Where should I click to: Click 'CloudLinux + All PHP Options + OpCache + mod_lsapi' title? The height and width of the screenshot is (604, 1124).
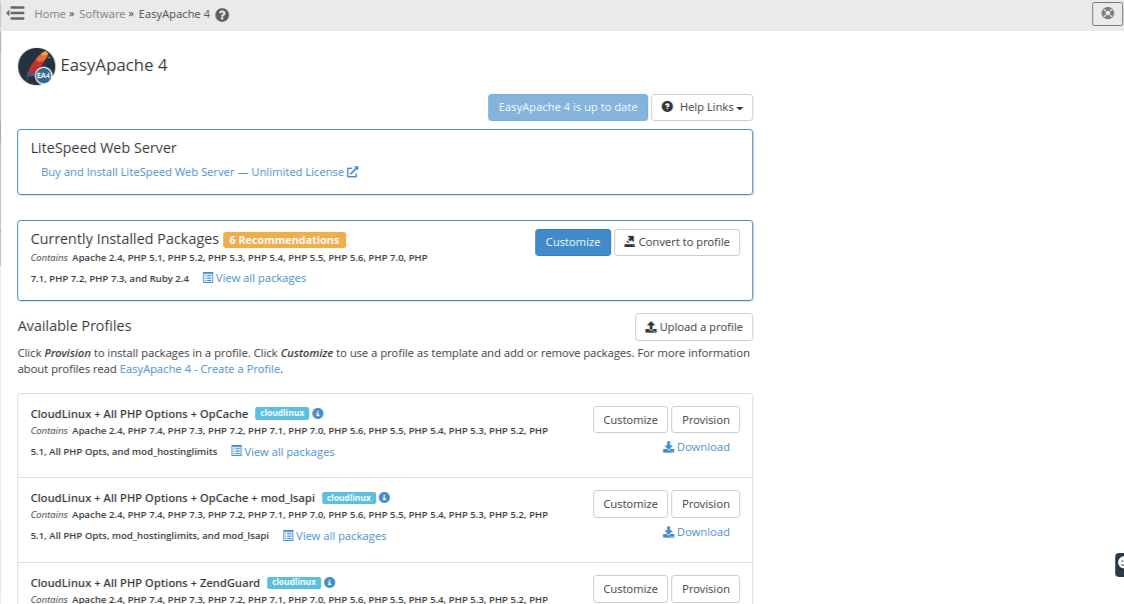point(173,498)
